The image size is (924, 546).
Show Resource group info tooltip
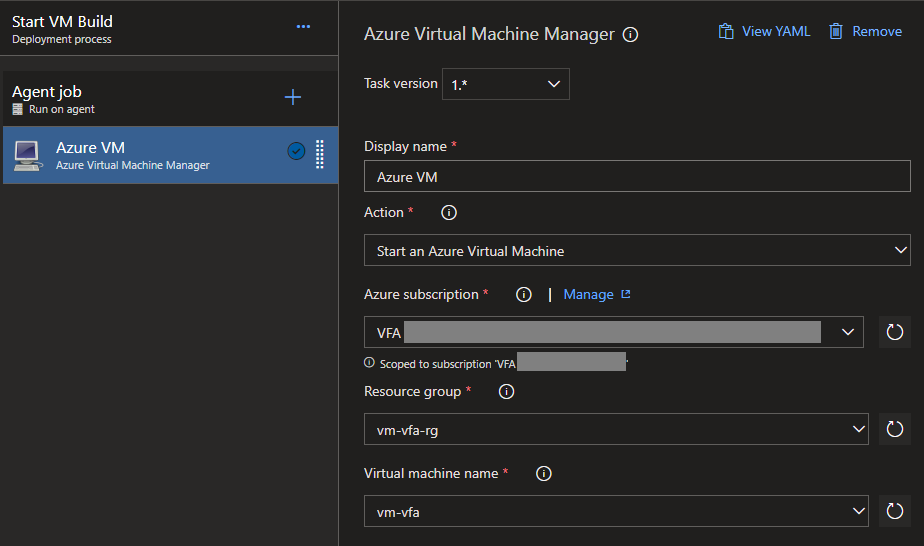[507, 392]
